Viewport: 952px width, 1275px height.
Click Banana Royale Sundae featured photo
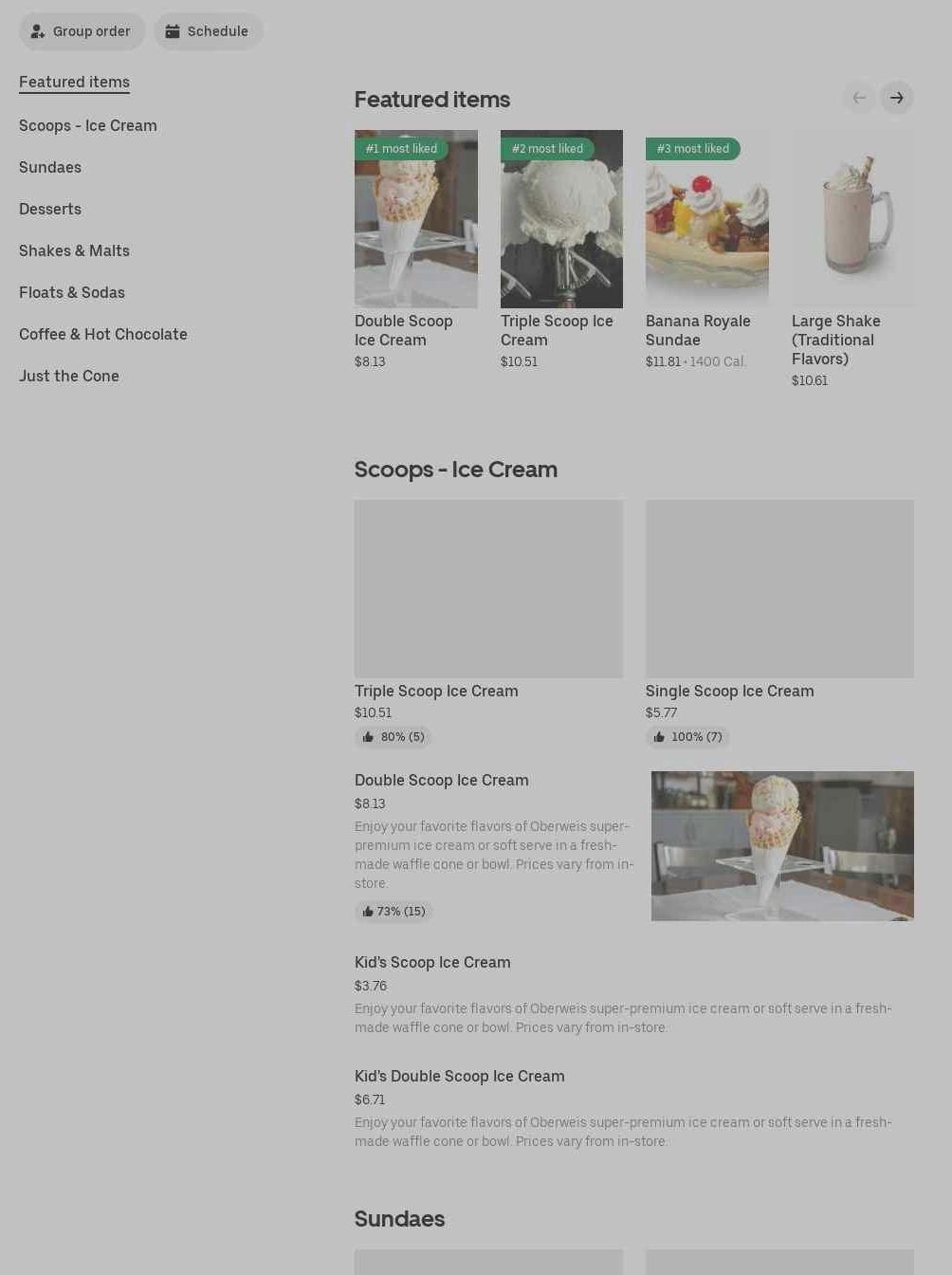(x=706, y=219)
